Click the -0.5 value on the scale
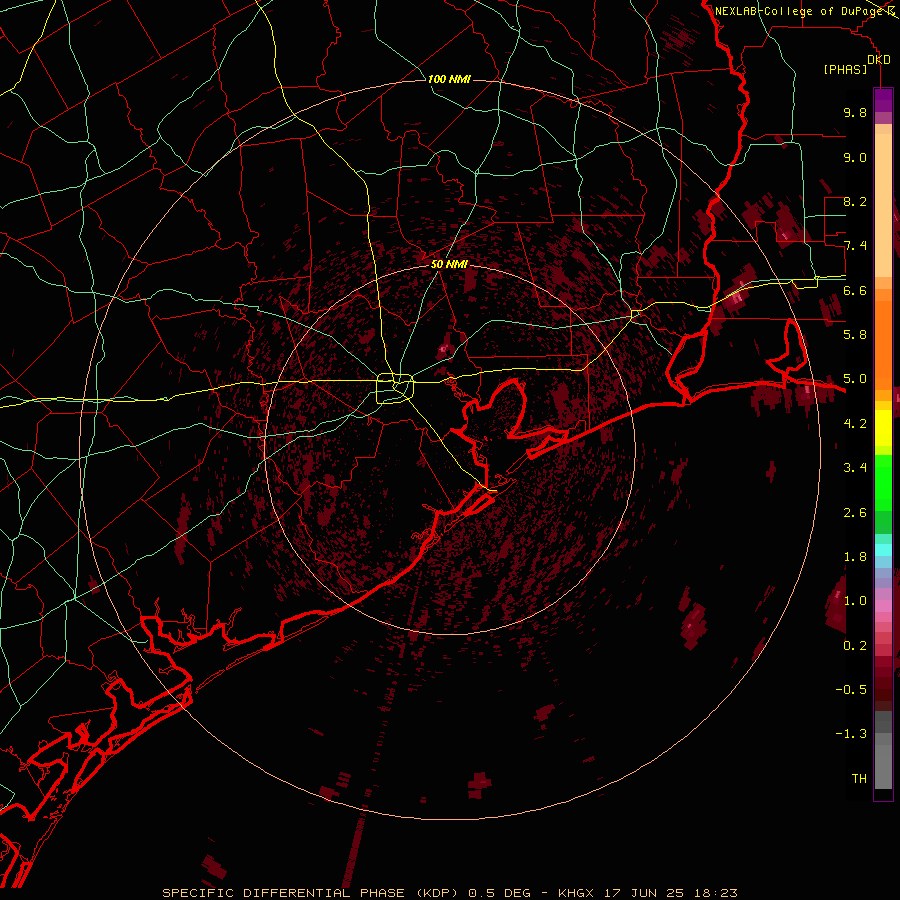Image resolution: width=900 pixels, height=900 pixels. click(851, 690)
